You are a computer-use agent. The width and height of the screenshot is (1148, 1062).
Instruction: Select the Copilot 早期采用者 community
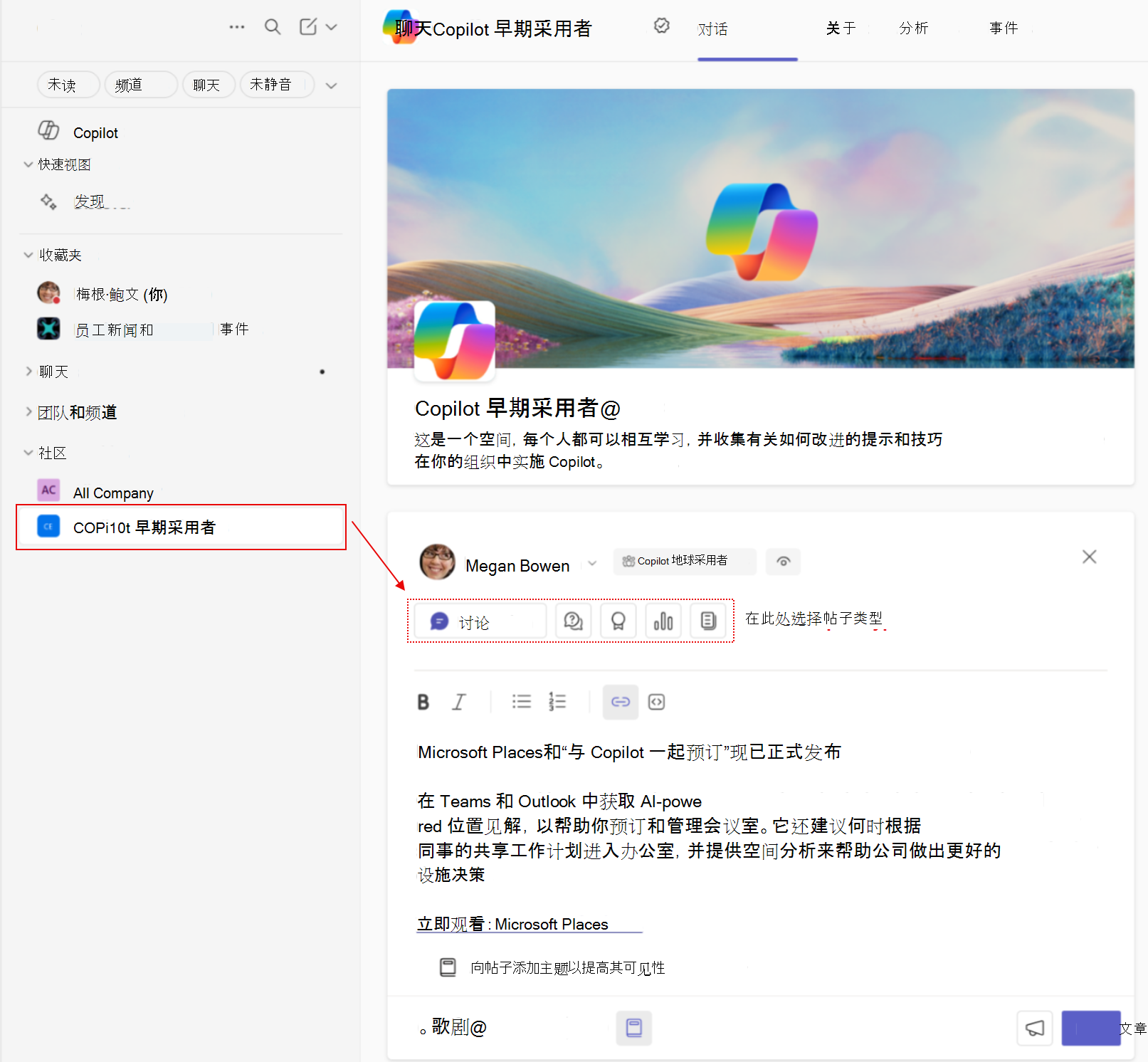[x=181, y=527]
